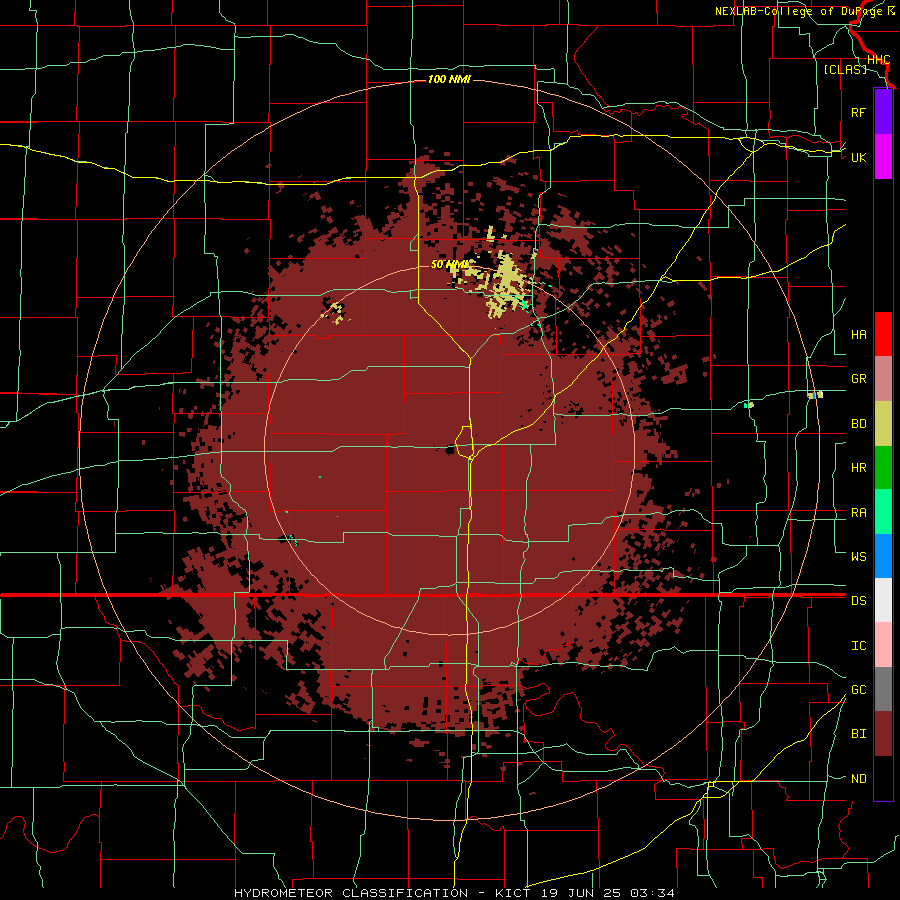
Task: Click the BI legend label
Action: (858, 734)
